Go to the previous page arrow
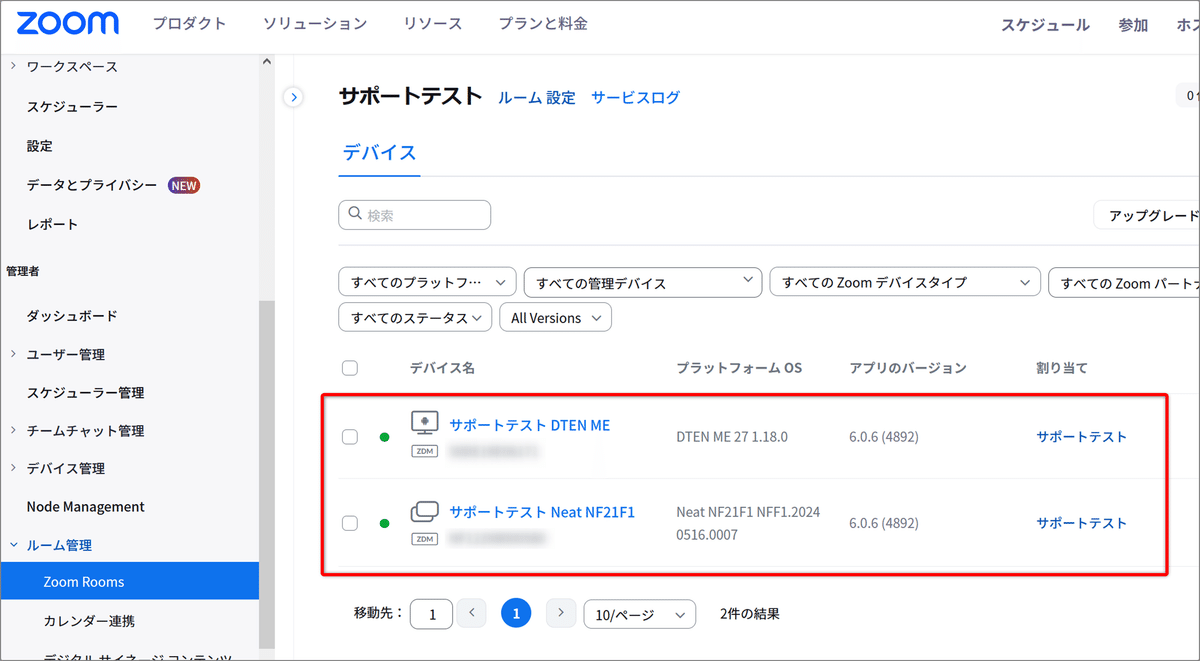 pyautogui.click(x=472, y=613)
